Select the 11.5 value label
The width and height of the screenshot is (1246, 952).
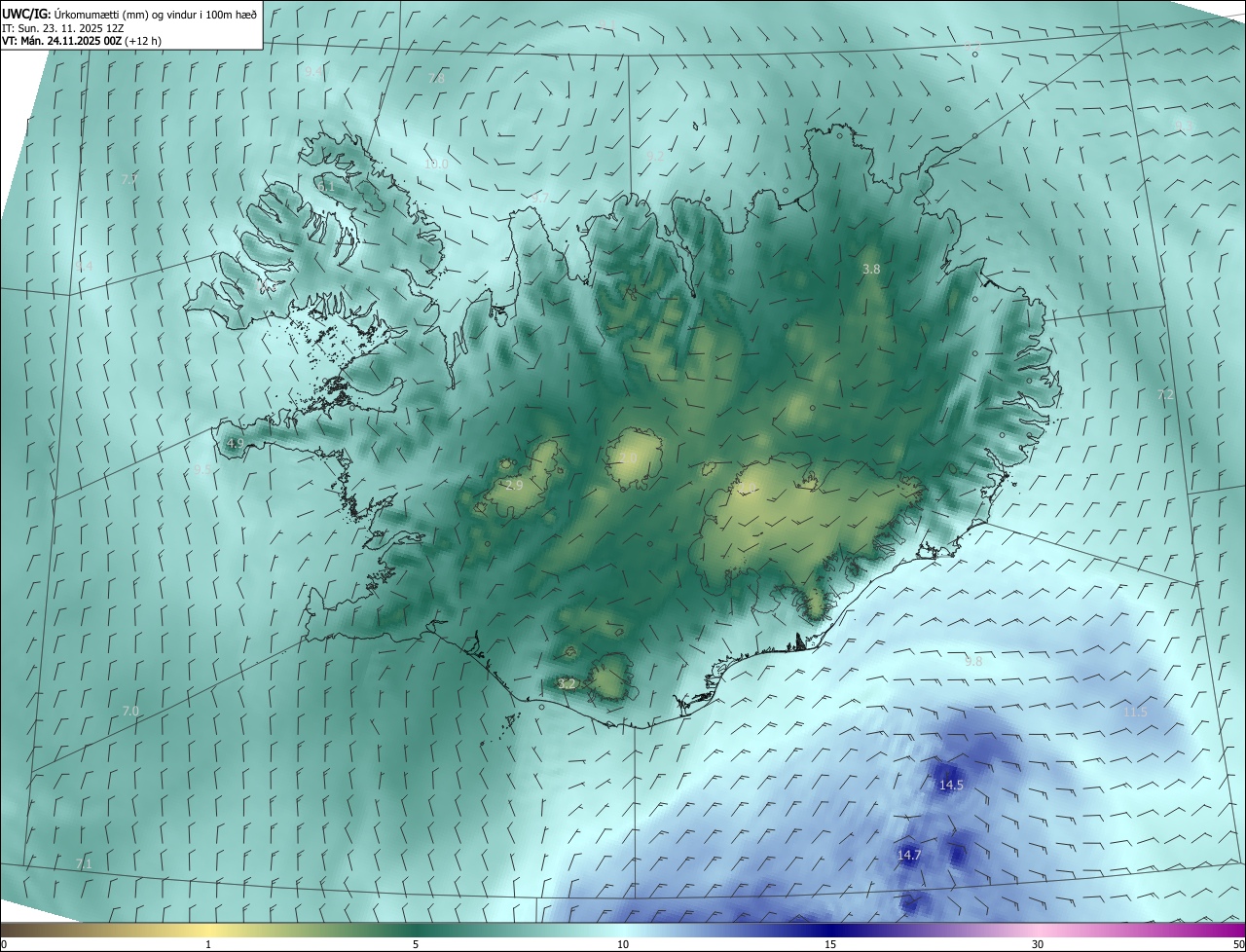point(1136,713)
